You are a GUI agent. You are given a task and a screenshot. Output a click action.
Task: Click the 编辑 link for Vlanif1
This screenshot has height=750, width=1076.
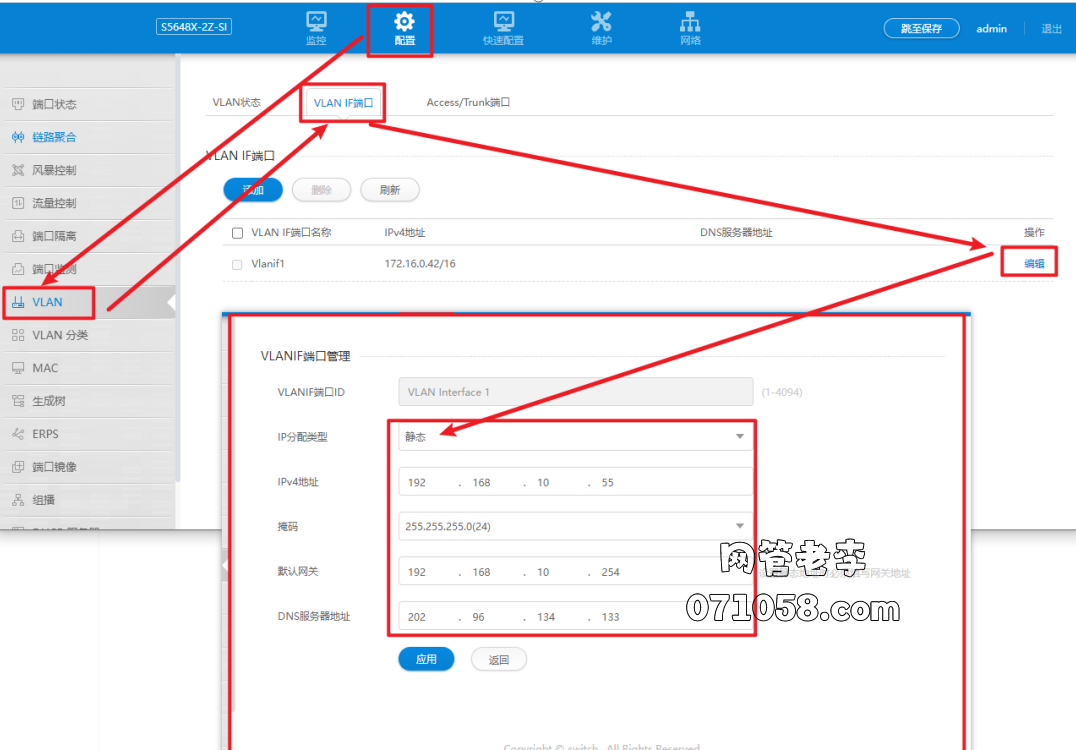(x=1034, y=264)
